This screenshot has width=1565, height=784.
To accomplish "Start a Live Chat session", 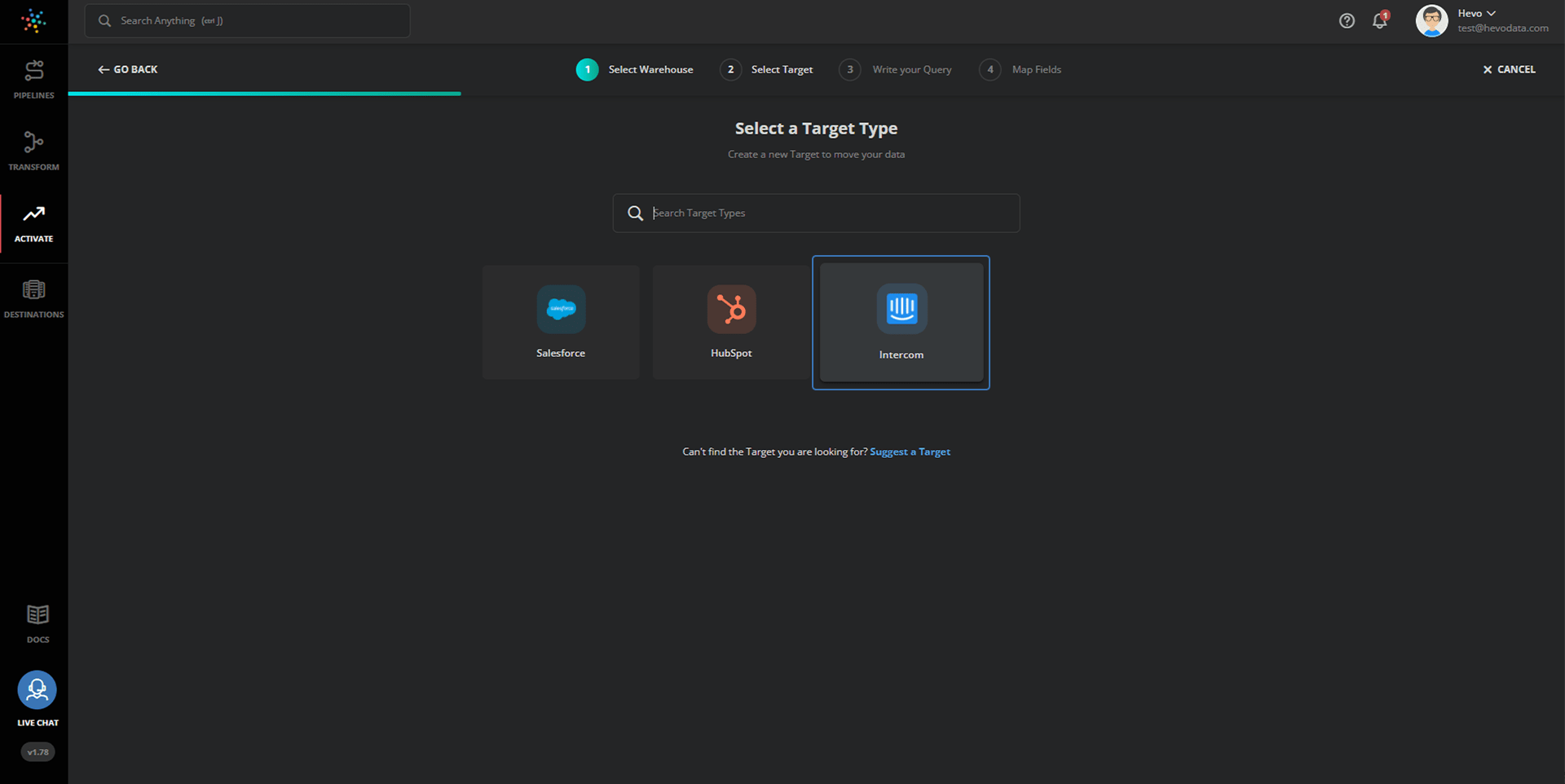I will coord(37,698).
